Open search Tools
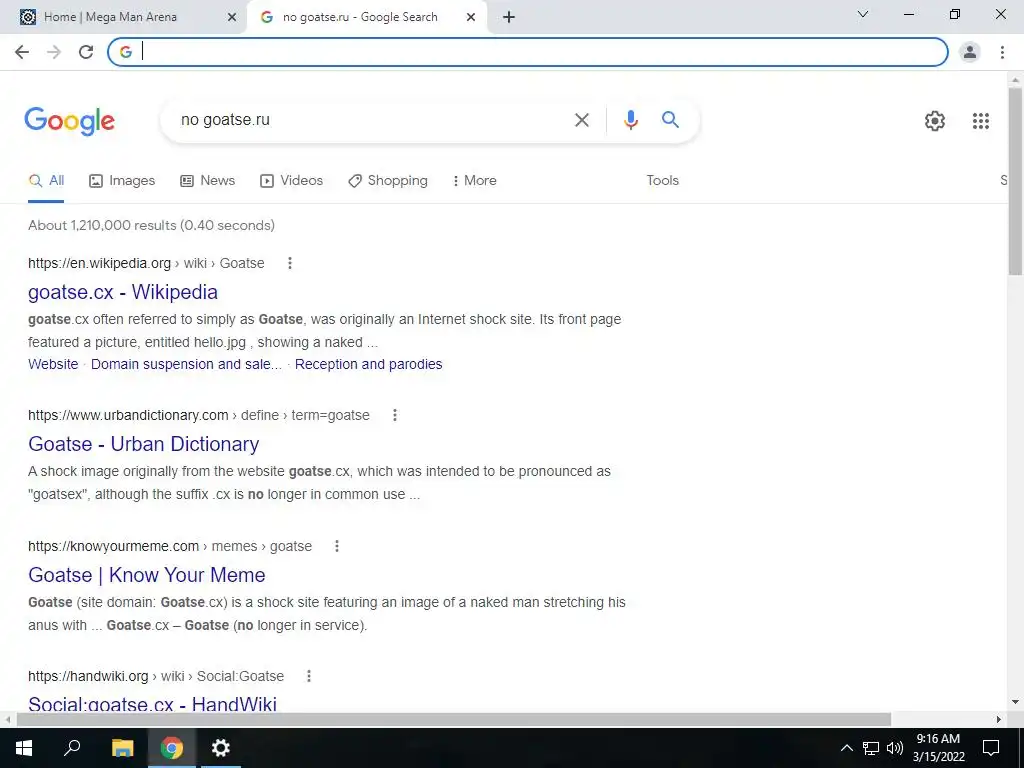 662,180
